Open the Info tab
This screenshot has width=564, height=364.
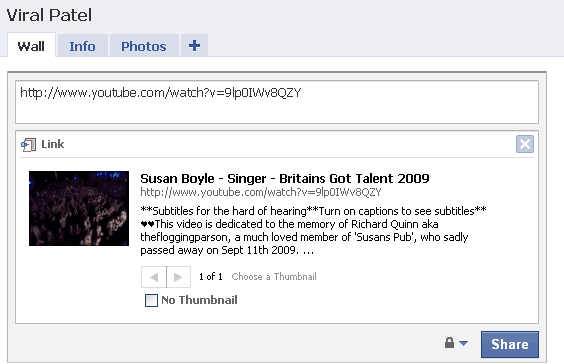82,46
